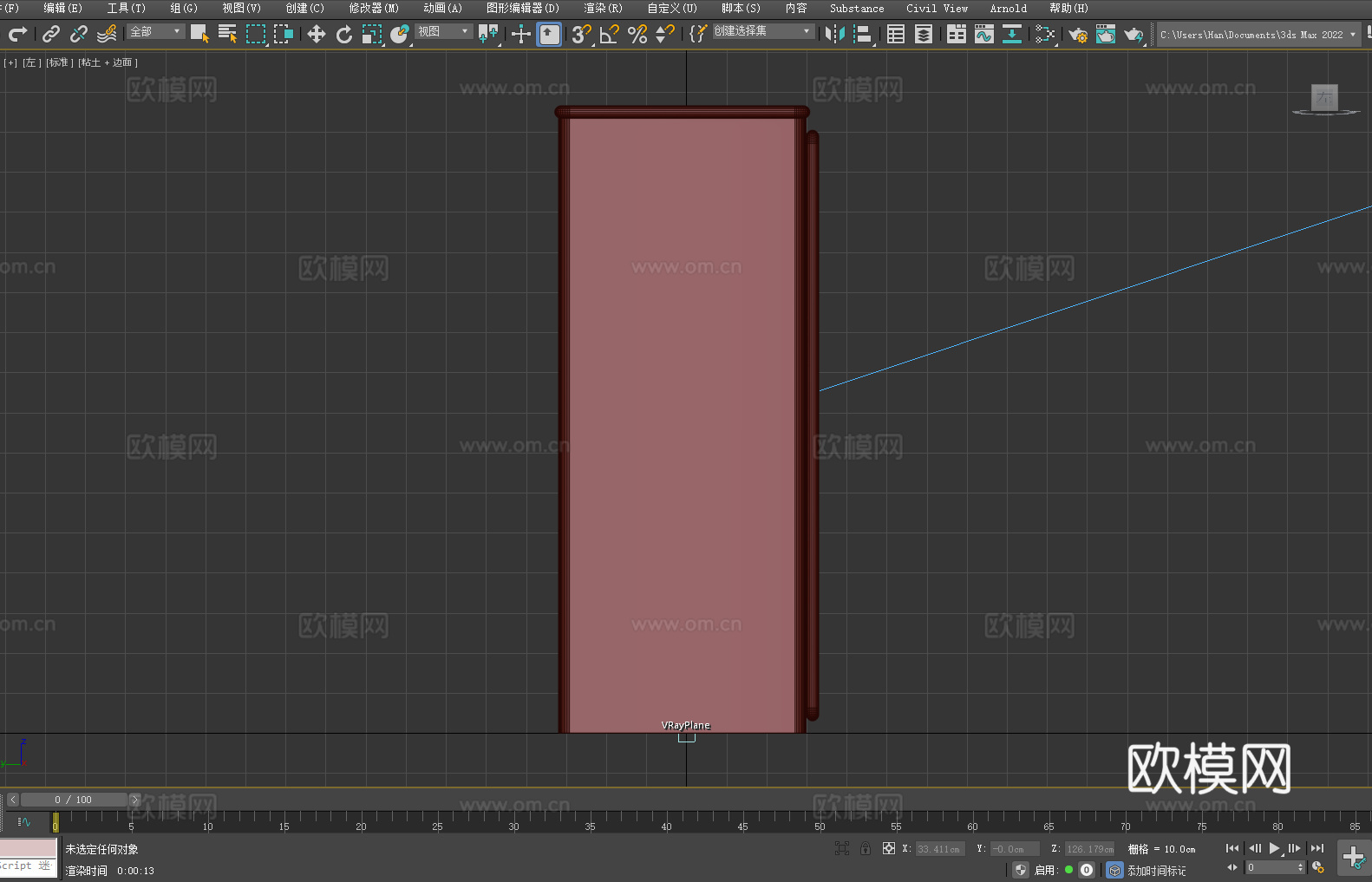The image size is (1372, 882).
Task: Play the animation
Action: (1274, 848)
